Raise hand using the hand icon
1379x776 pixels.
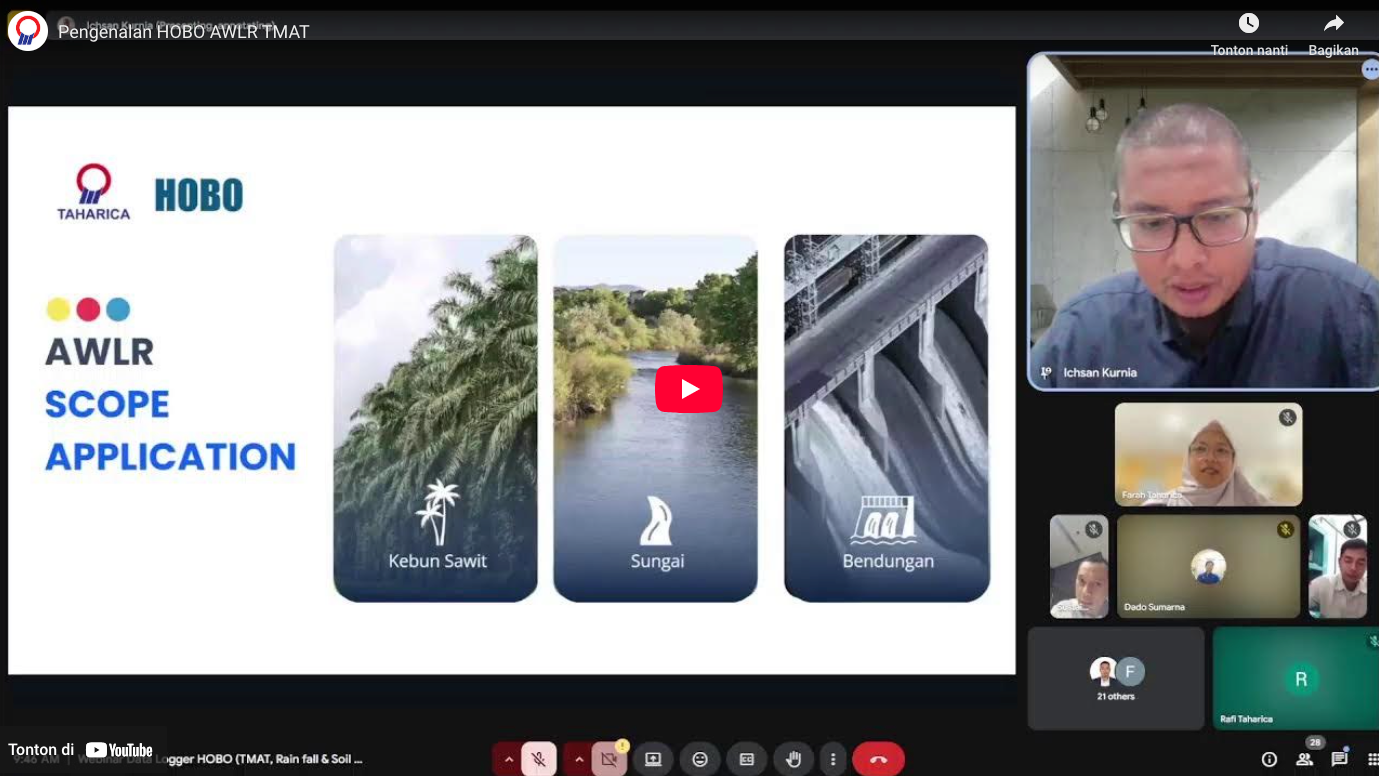pyautogui.click(x=793, y=760)
